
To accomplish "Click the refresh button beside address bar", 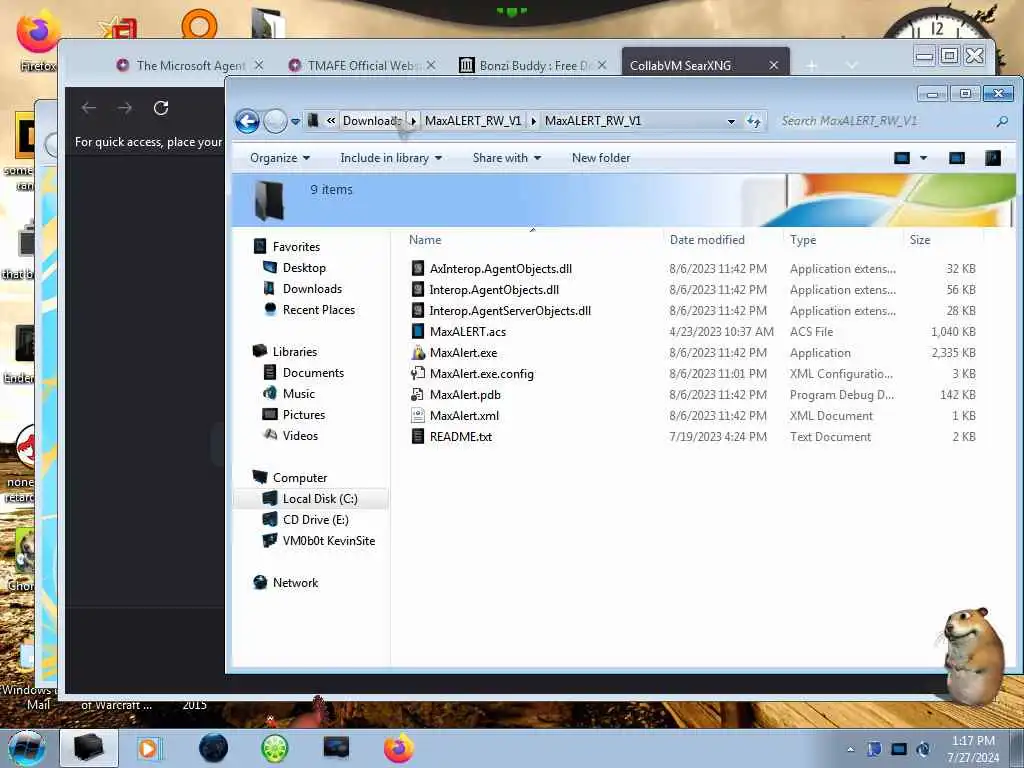I will tap(754, 121).
